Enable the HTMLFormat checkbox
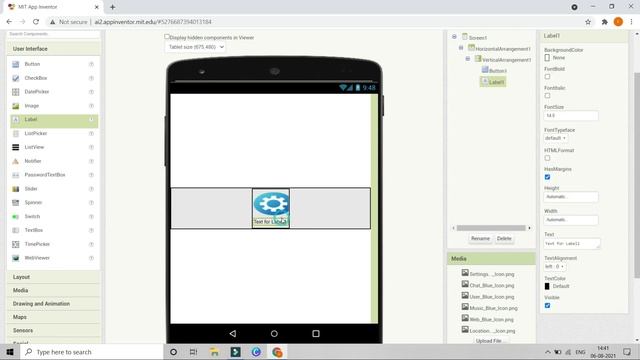The image size is (640, 360). point(547,158)
